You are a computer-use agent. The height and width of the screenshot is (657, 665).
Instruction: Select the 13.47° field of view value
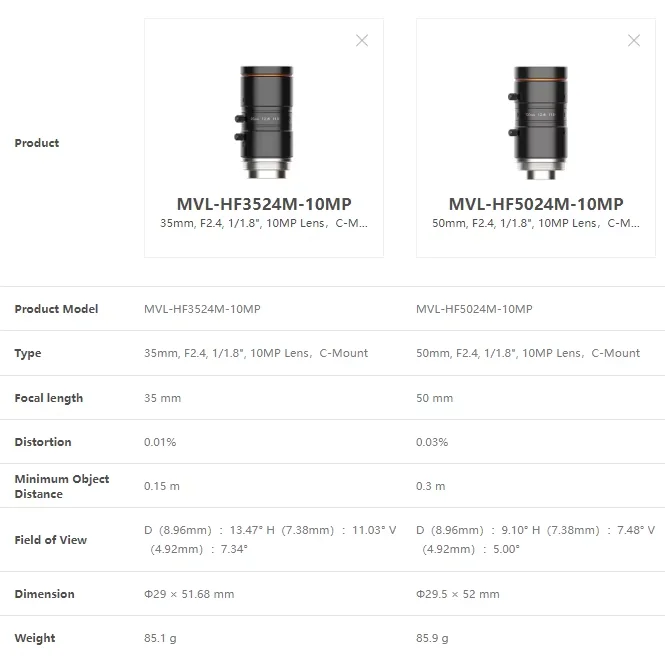coord(270,540)
